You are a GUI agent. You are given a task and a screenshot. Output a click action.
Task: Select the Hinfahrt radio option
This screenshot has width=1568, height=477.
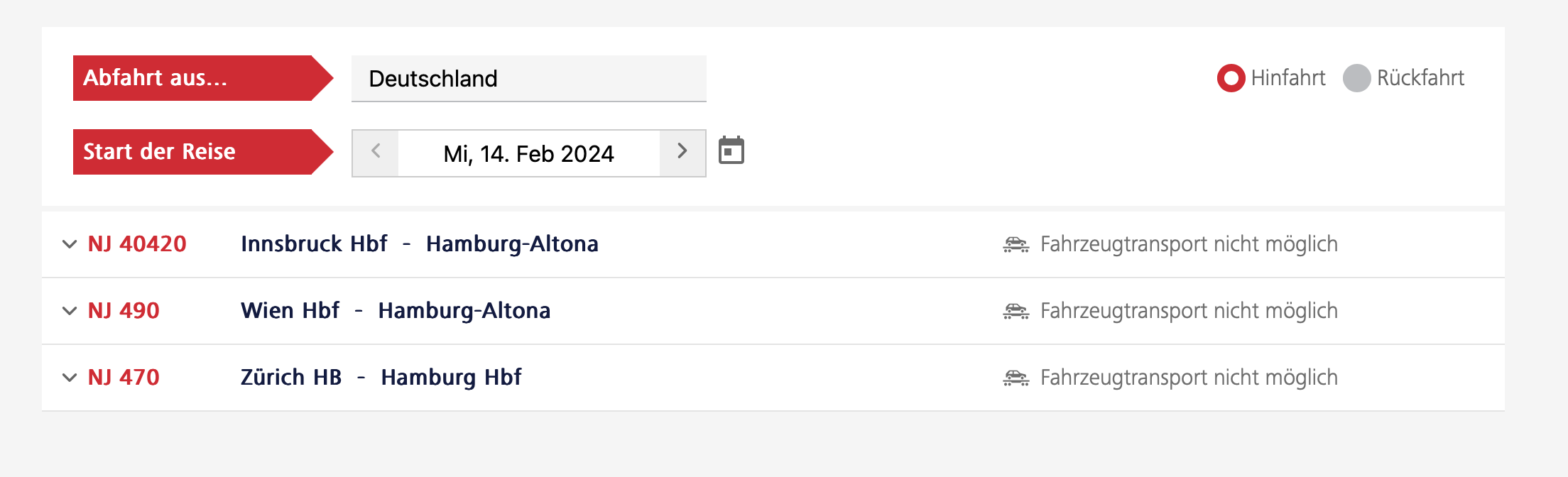[x=1231, y=78]
